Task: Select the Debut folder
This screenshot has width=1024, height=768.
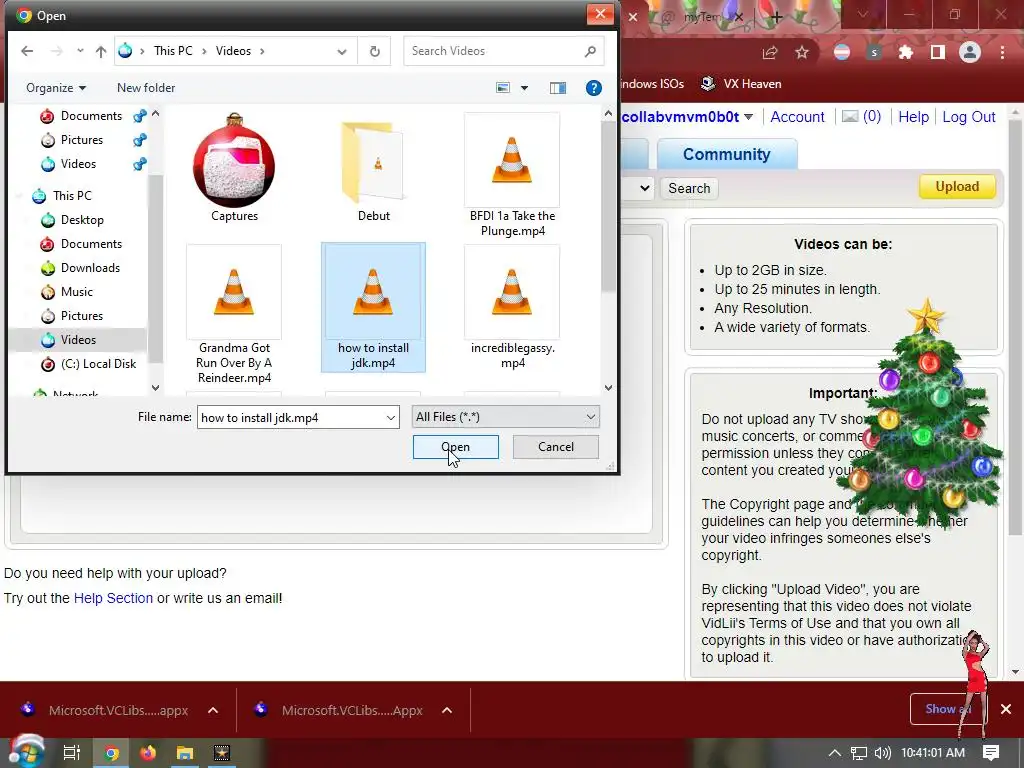Action: click(374, 168)
